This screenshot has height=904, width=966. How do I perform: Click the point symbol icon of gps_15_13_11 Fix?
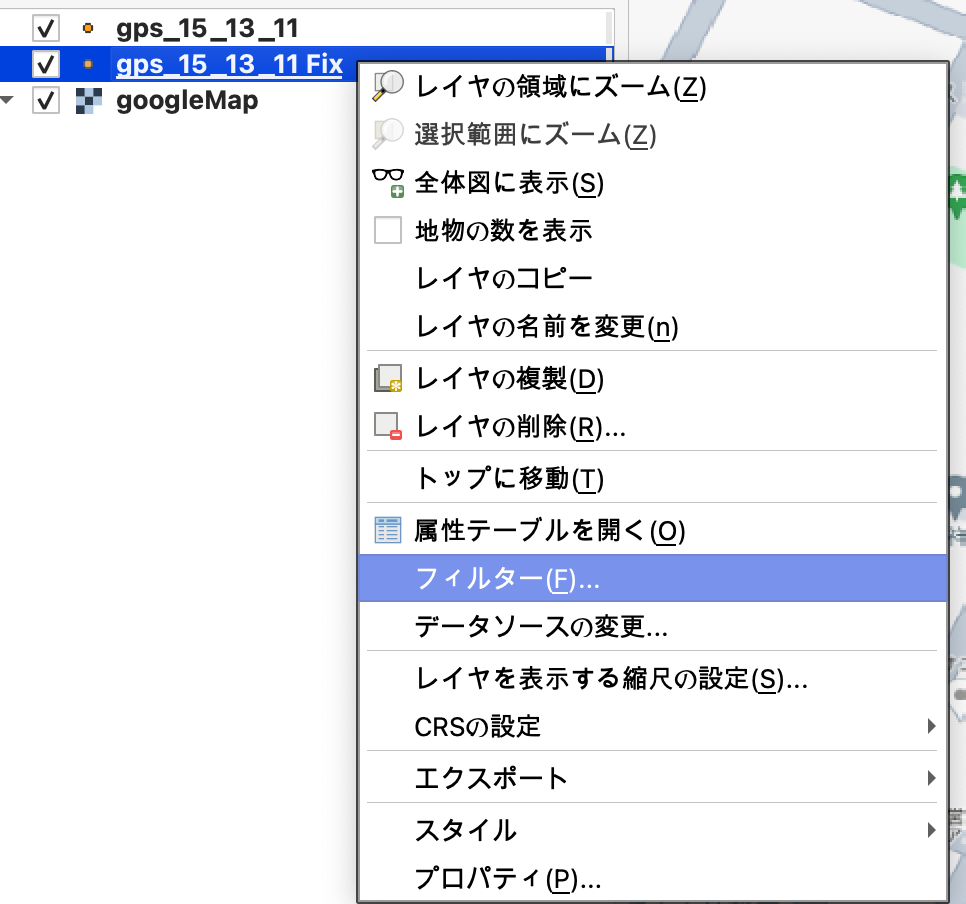click(88, 64)
